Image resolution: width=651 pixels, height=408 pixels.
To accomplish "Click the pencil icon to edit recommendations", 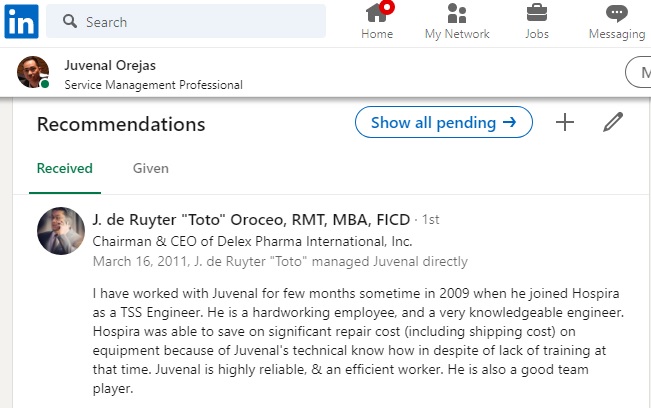I will click(x=613, y=123).
